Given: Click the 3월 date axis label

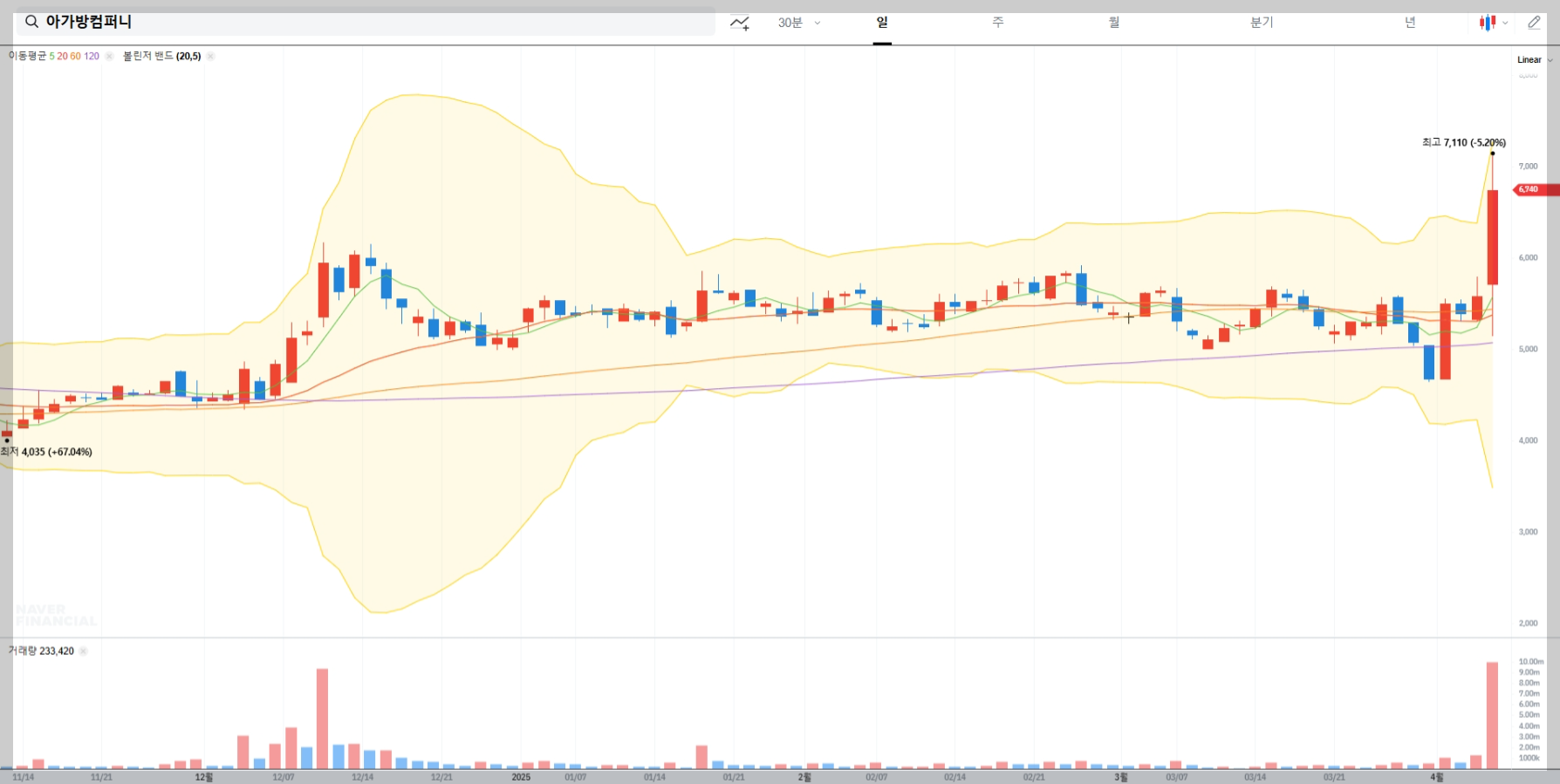Looking at the screenshot, I should pos(1121,777).
